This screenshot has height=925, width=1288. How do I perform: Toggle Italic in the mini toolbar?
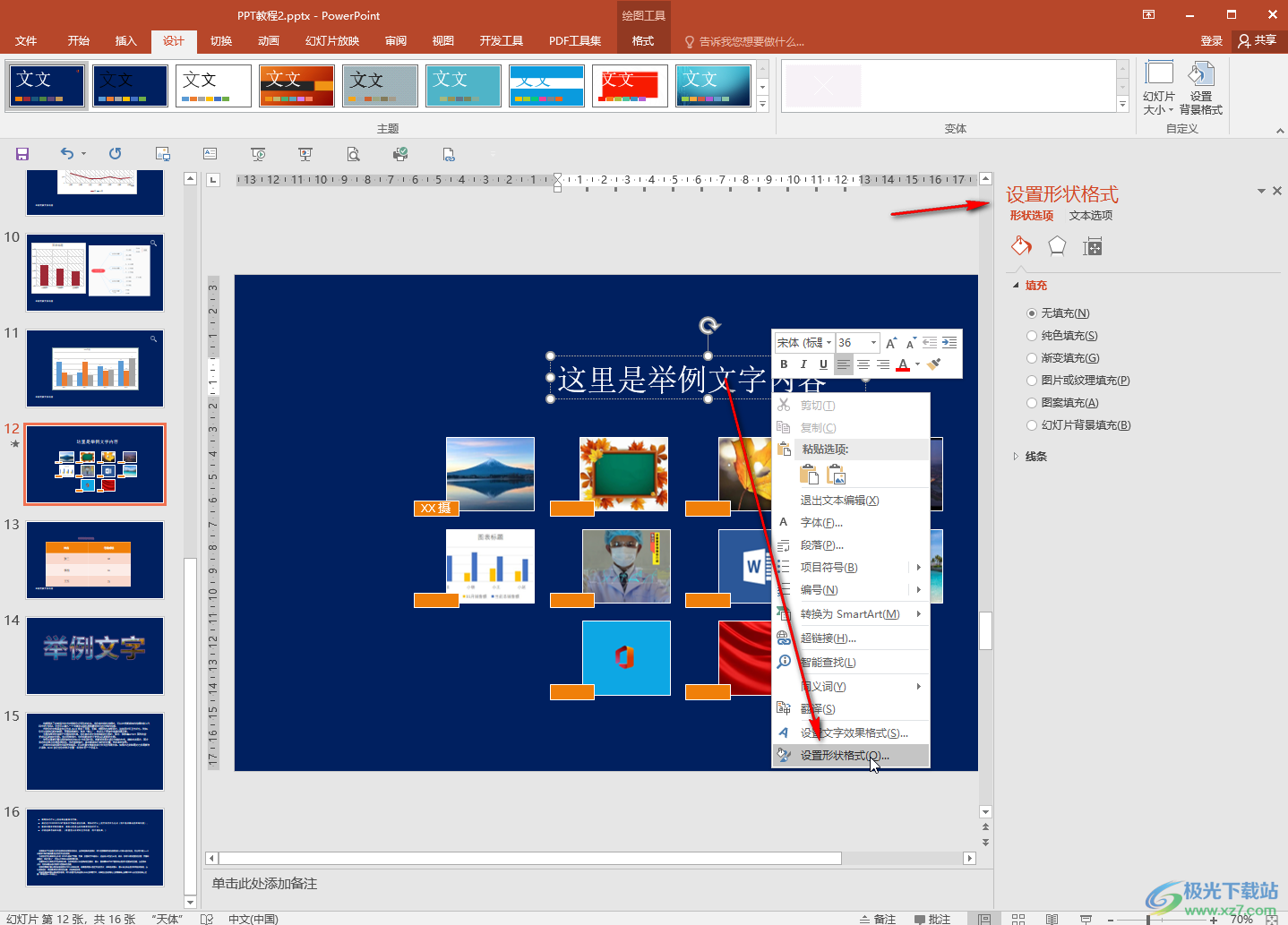[x=803, y=364]
